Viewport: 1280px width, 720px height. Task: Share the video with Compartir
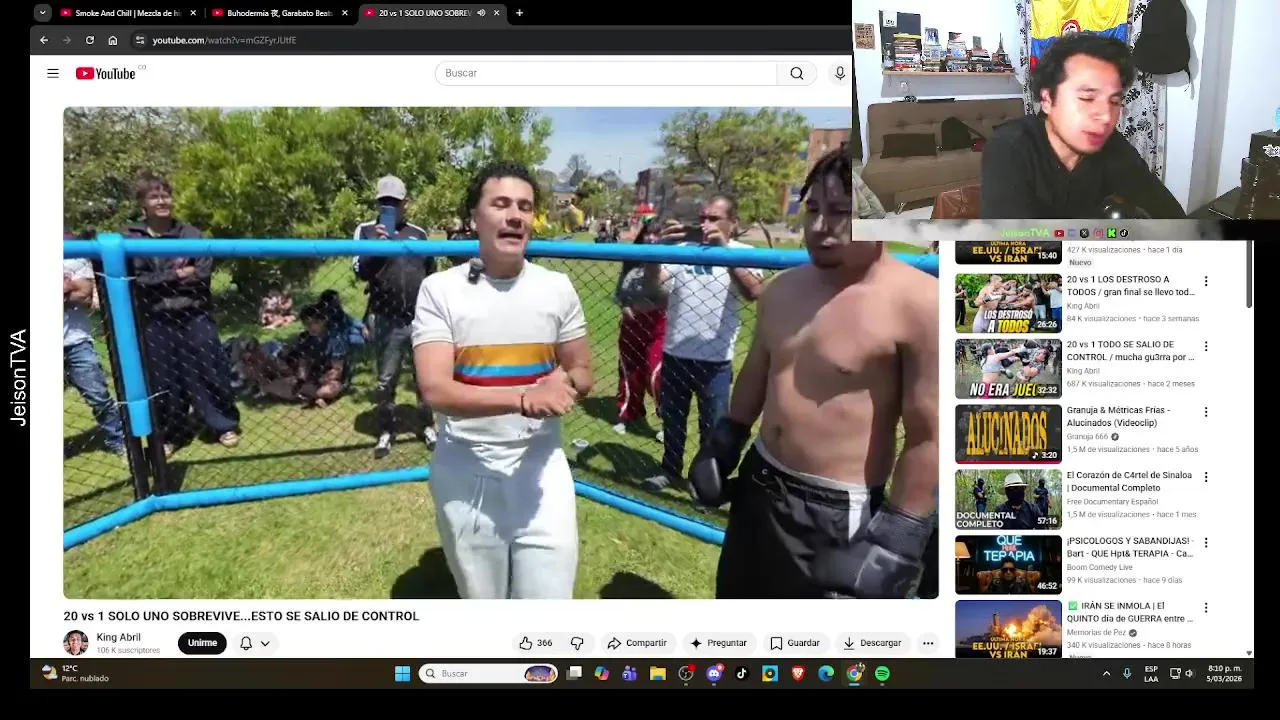click(x=637, y=643)
